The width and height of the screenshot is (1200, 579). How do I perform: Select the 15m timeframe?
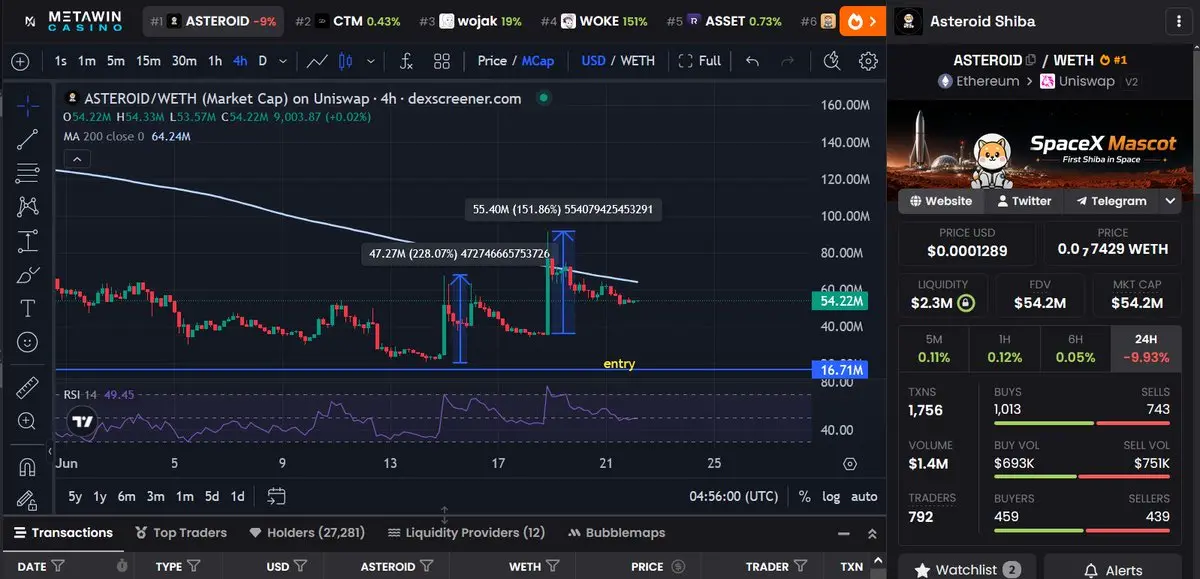(148, 61)
